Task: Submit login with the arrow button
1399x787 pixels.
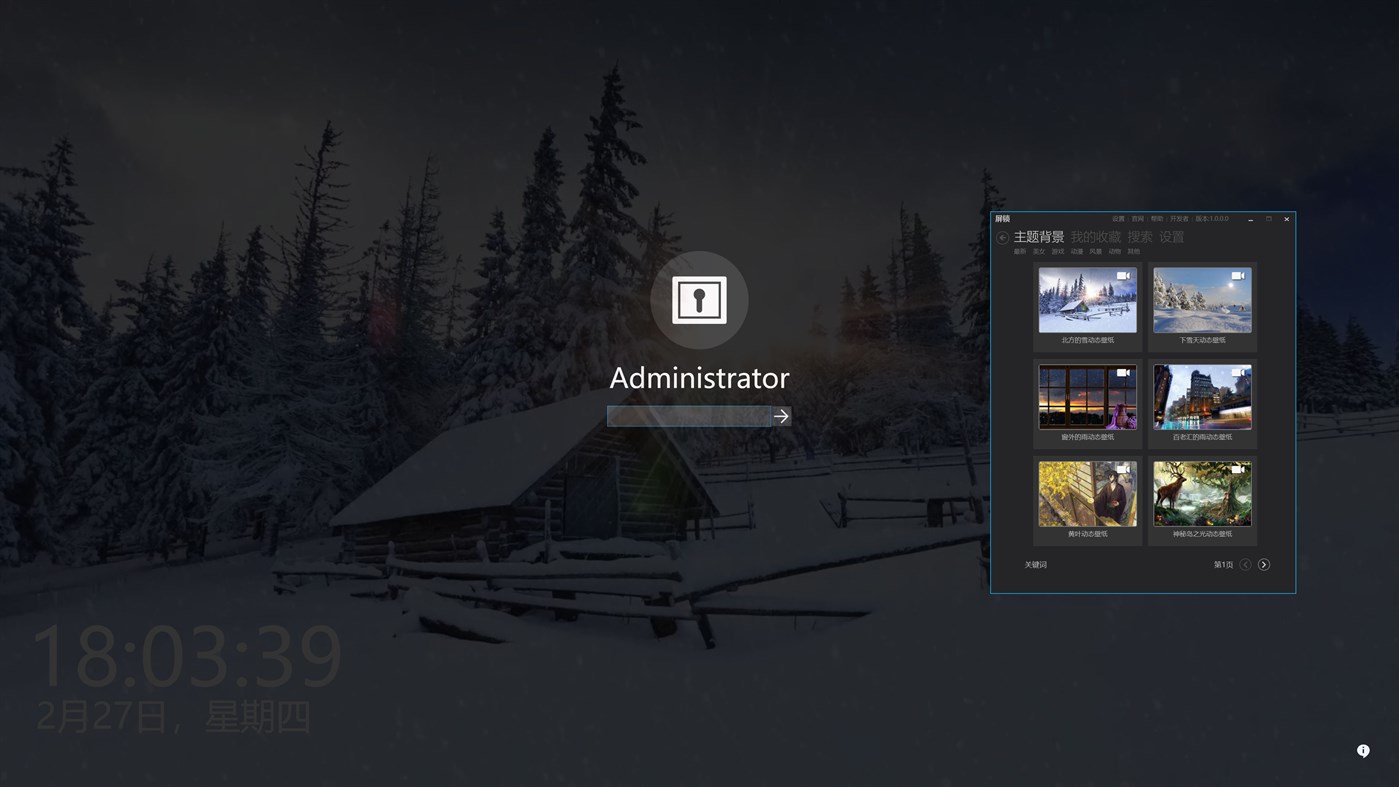Action: click(779, 414)
